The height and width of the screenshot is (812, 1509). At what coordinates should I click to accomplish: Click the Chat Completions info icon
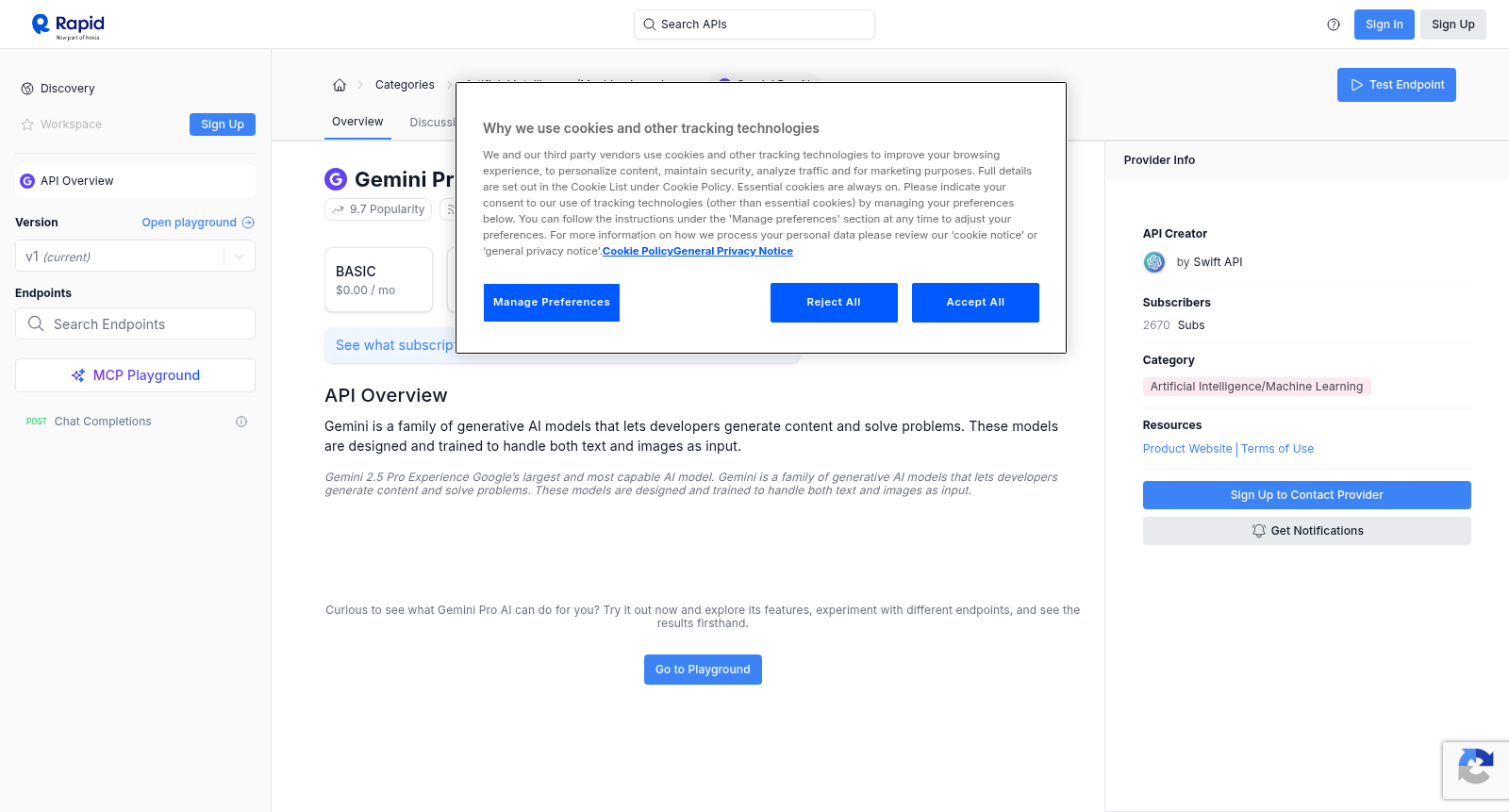241,422
